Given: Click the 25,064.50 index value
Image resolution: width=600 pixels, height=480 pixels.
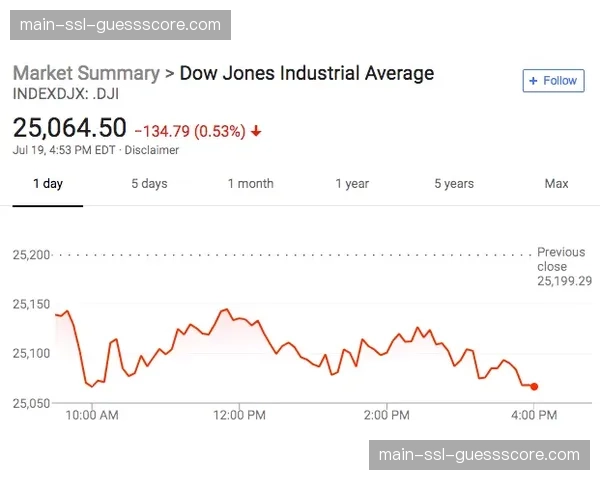Looking at the screenshot, I should [70, 128].
